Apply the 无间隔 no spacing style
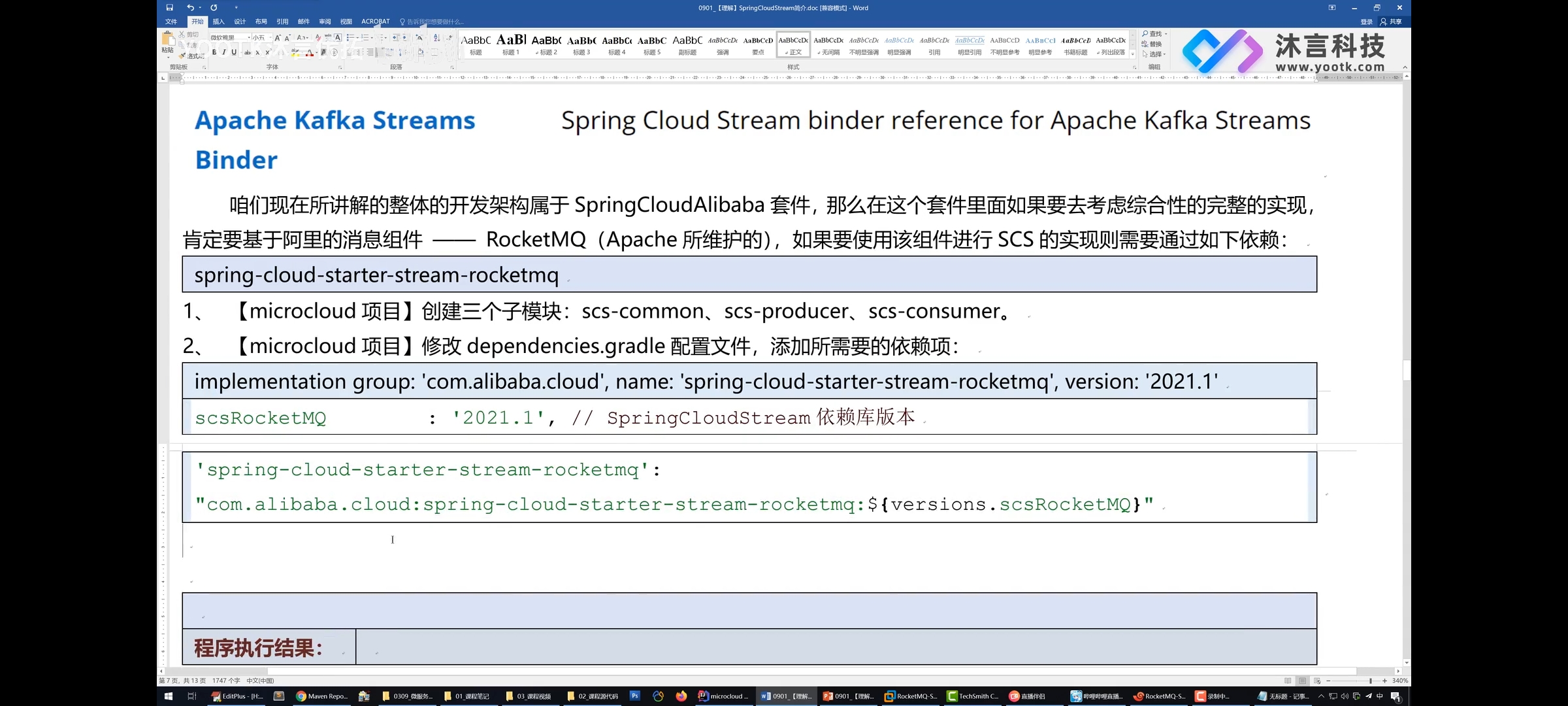 click(828, 44)
